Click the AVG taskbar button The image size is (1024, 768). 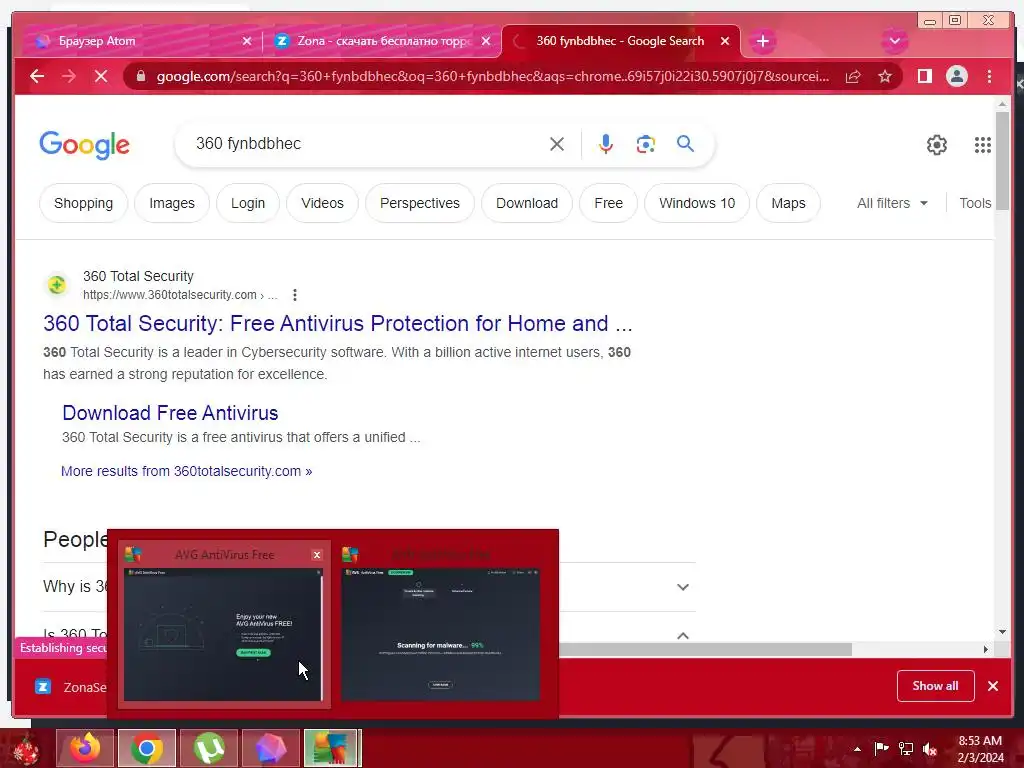332,748
